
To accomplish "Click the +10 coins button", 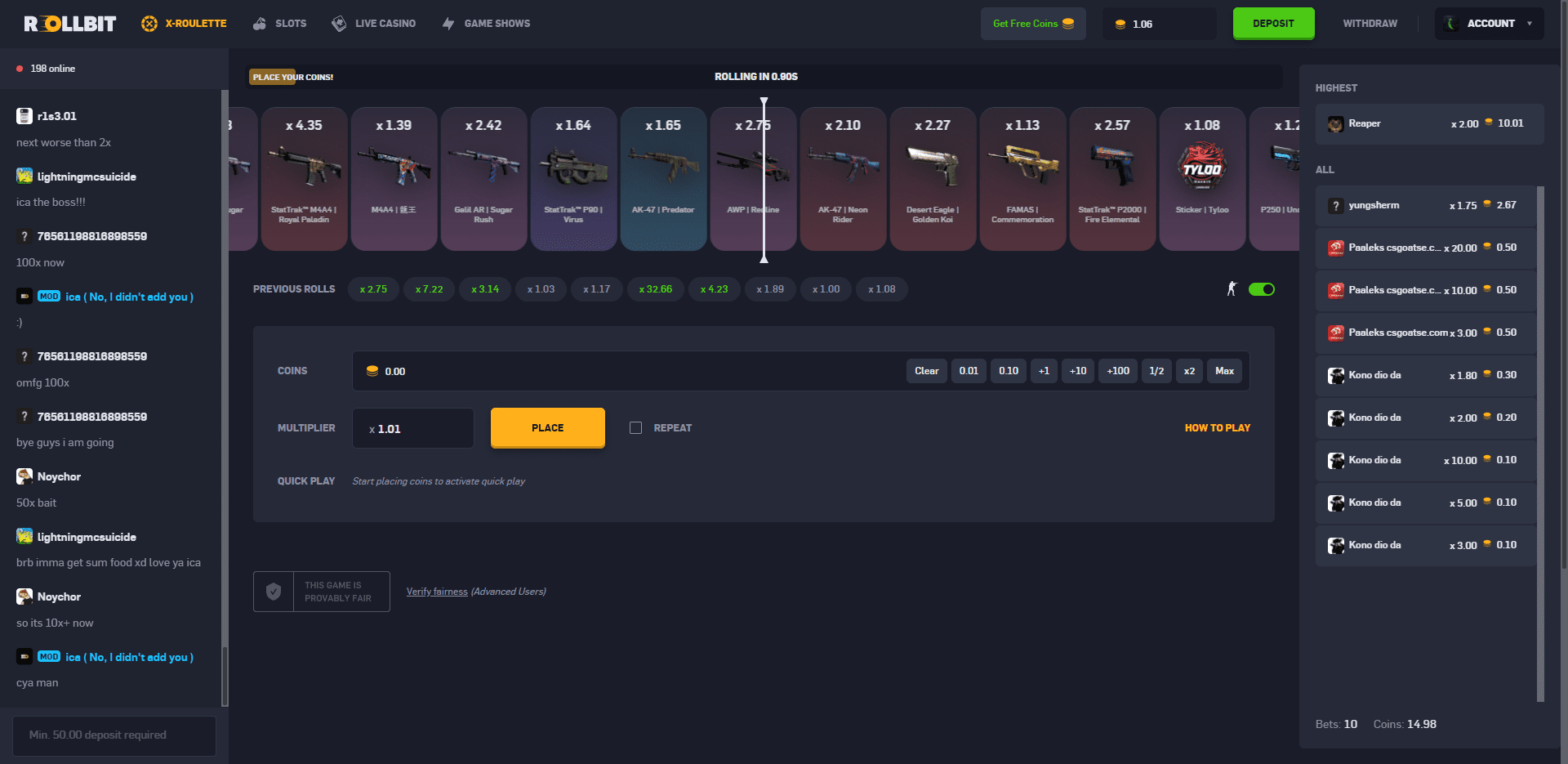I will click(1078, 371).
